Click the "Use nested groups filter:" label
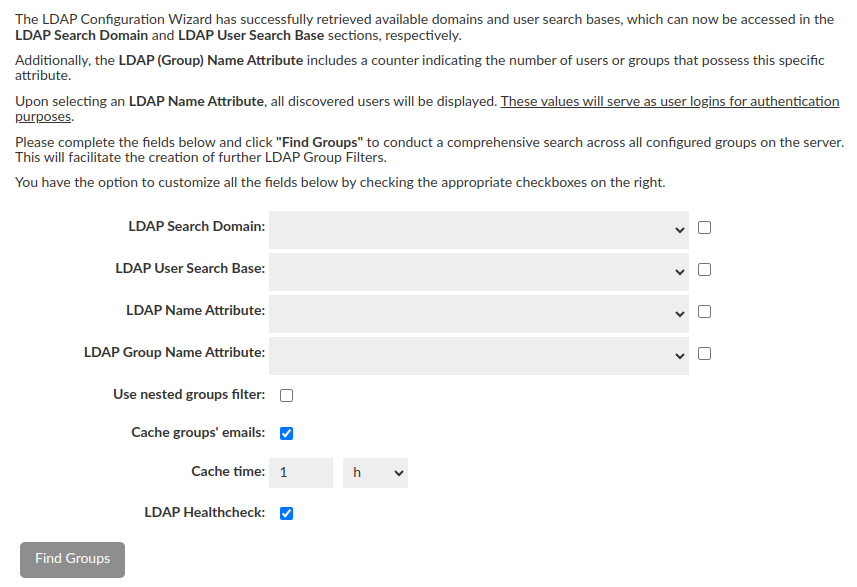The image size is (857, 587). (x=189, y=395)
